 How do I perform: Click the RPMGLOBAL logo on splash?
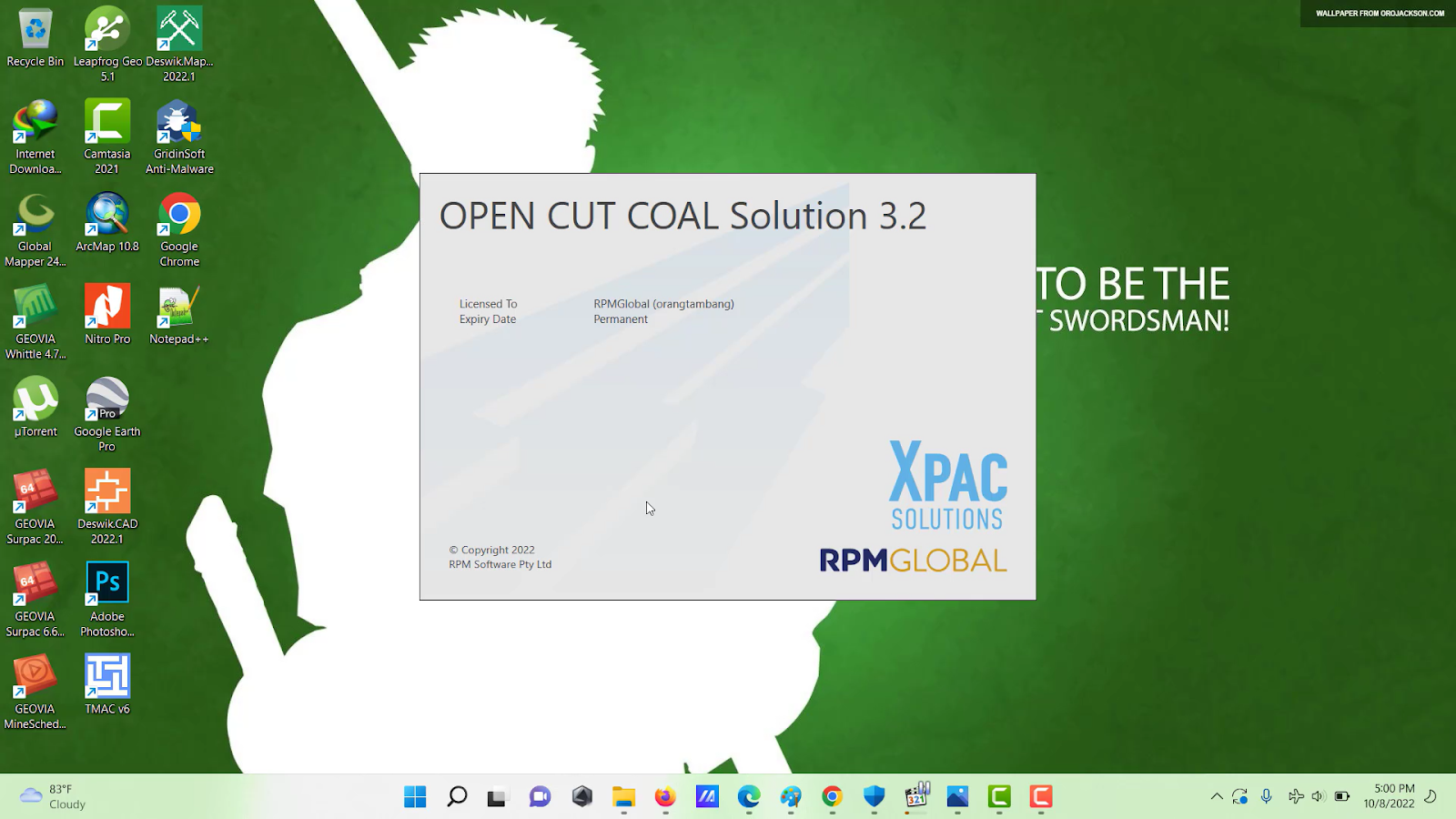click(913, 561)
